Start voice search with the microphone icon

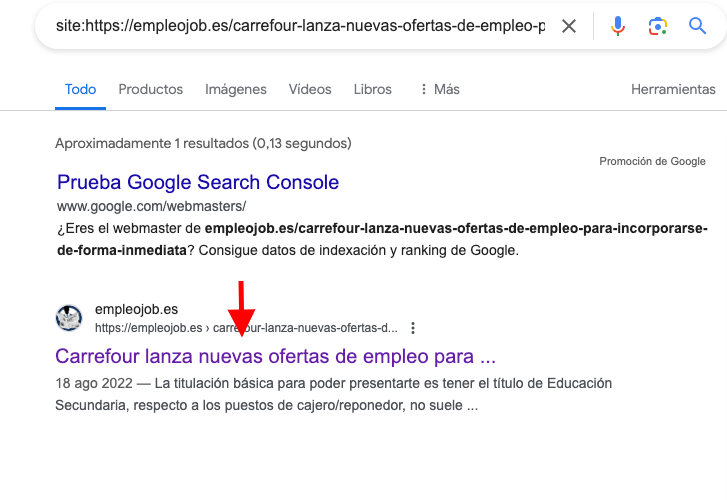coord(618,26)
